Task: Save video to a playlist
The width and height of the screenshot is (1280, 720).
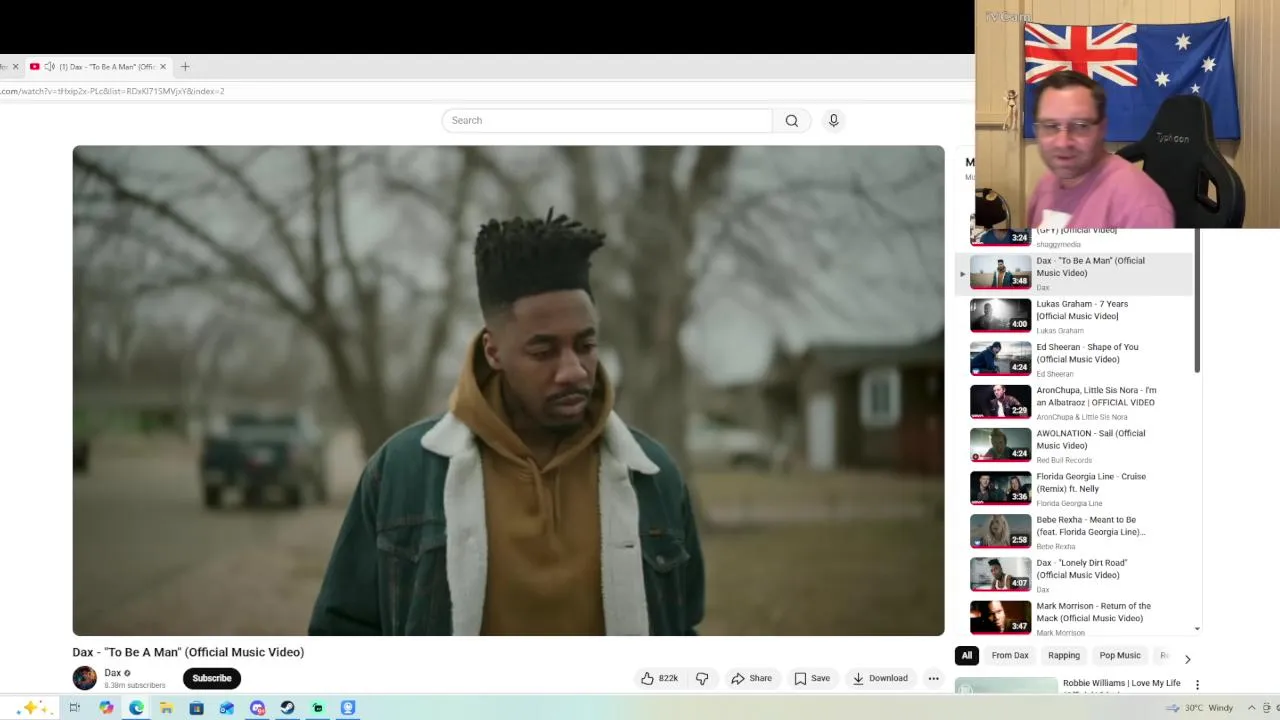Action: tap(812, 678)
